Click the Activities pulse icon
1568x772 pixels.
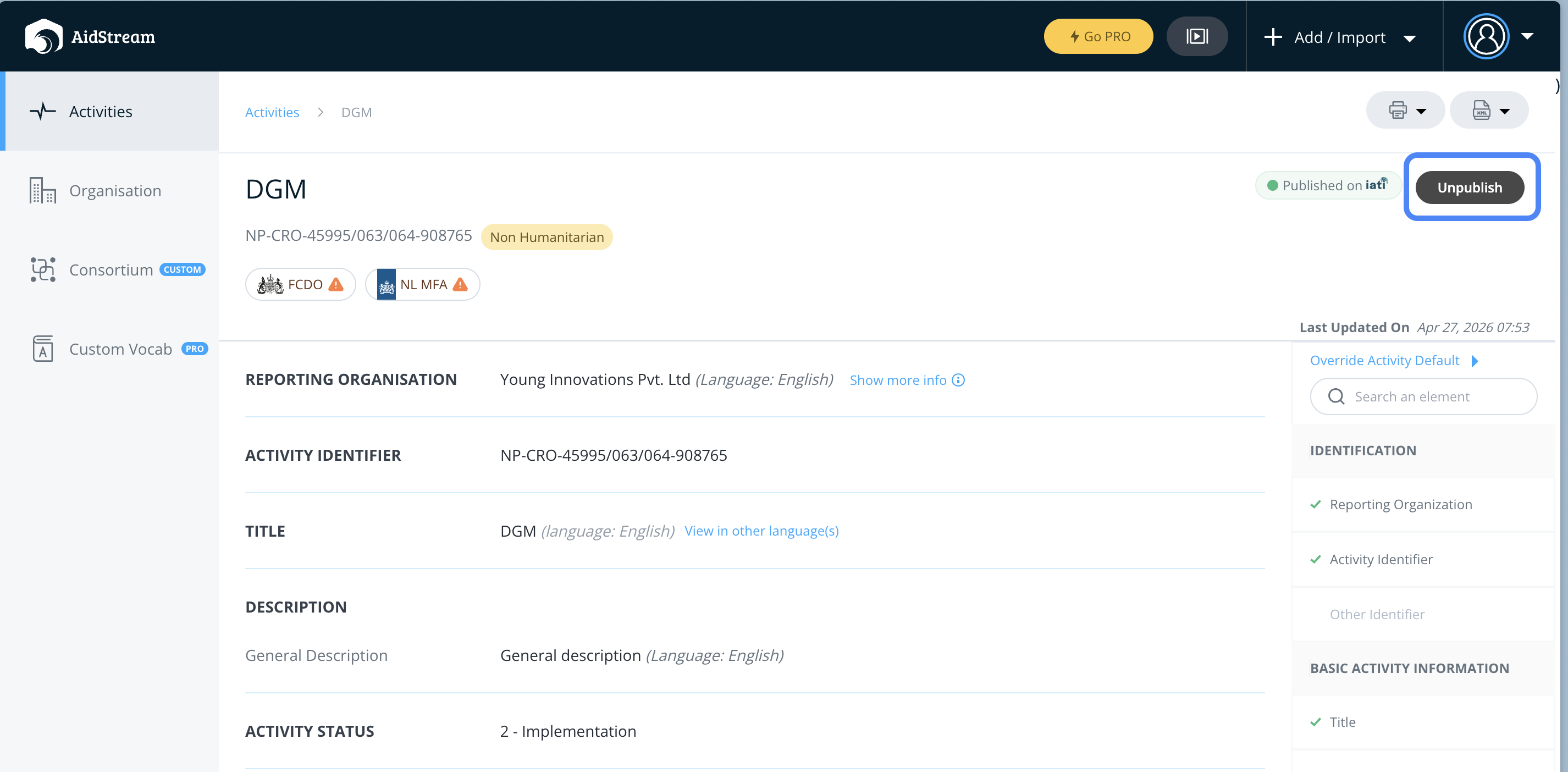point(43,112)
